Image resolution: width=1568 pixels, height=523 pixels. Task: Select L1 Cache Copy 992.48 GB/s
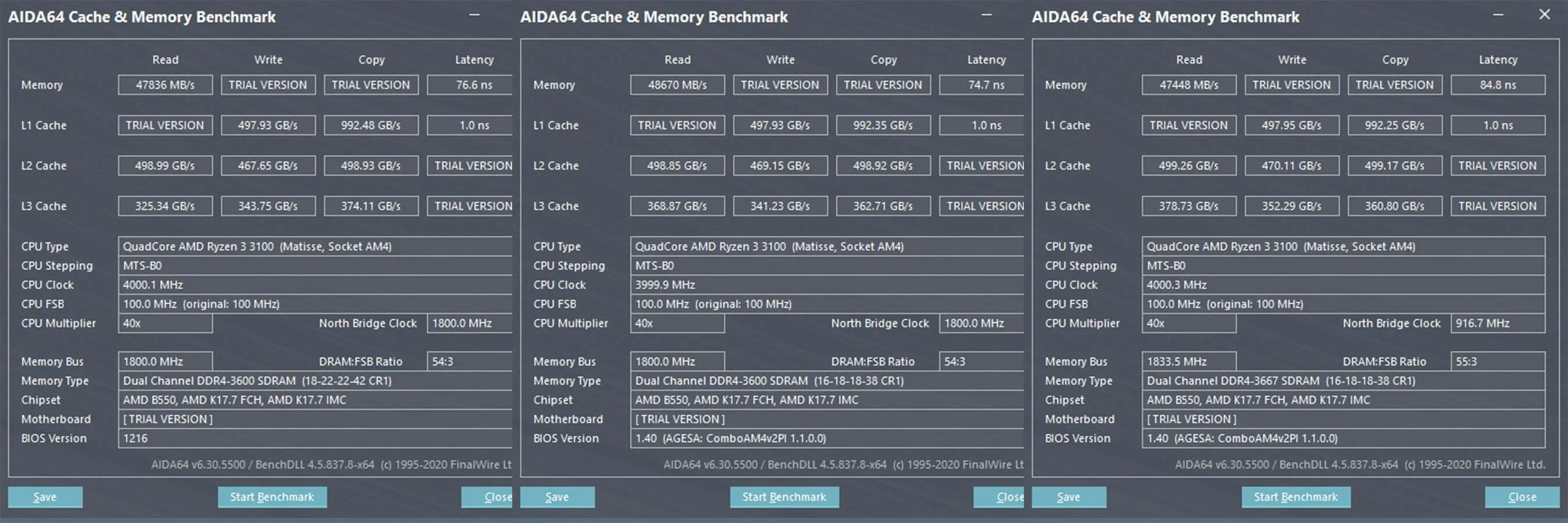click(x=371, y=125)
